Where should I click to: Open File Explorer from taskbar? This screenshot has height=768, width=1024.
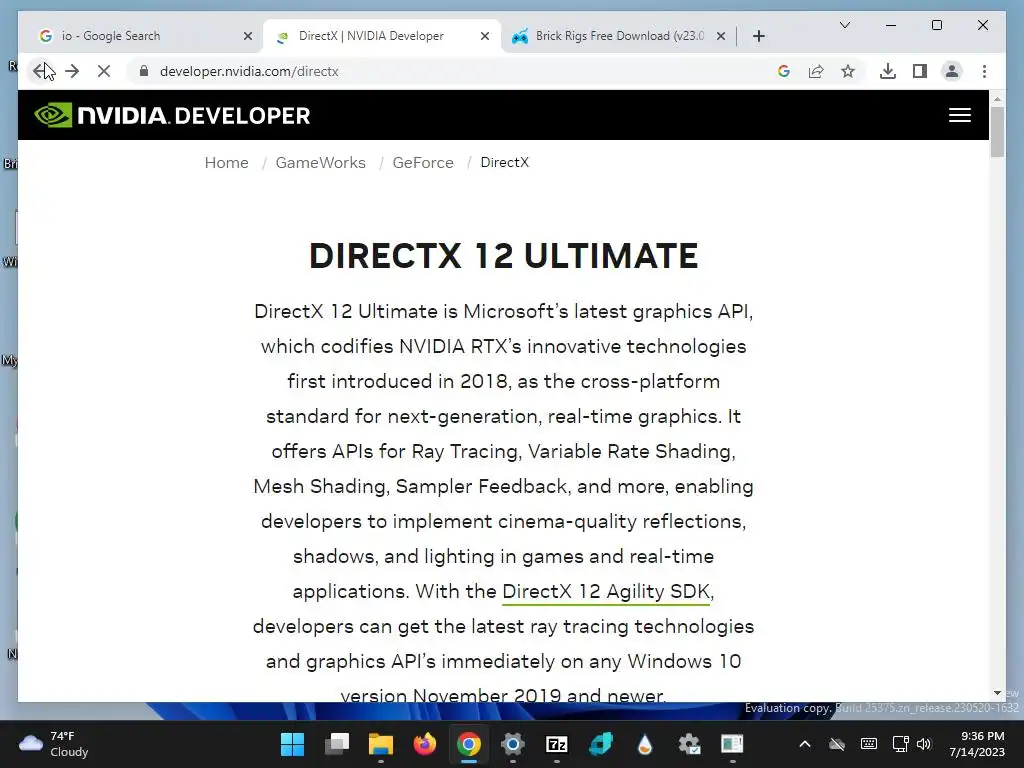pyautogui.click(x=381, y=744)
